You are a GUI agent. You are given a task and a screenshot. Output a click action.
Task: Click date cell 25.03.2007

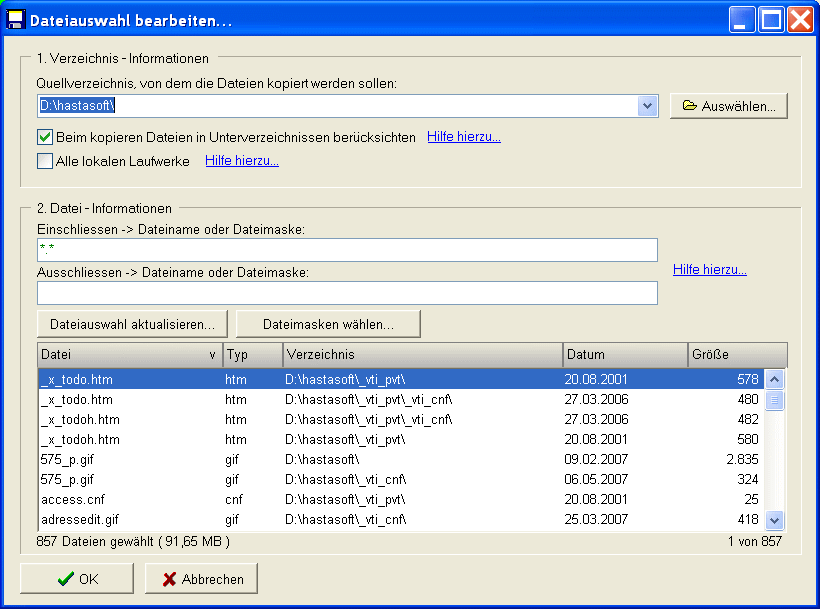pyautogui.click(x=596, y=520)
